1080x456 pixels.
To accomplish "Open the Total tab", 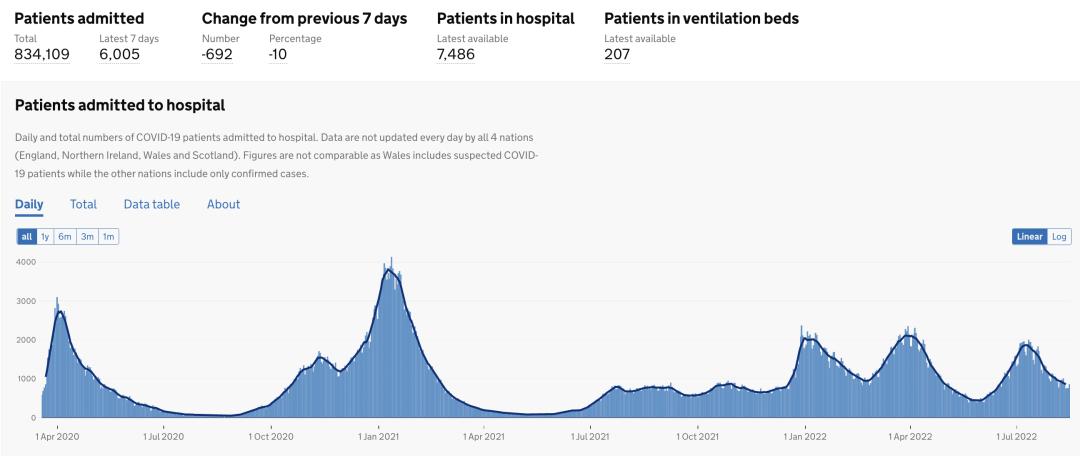I will click(x=83, y=204).
